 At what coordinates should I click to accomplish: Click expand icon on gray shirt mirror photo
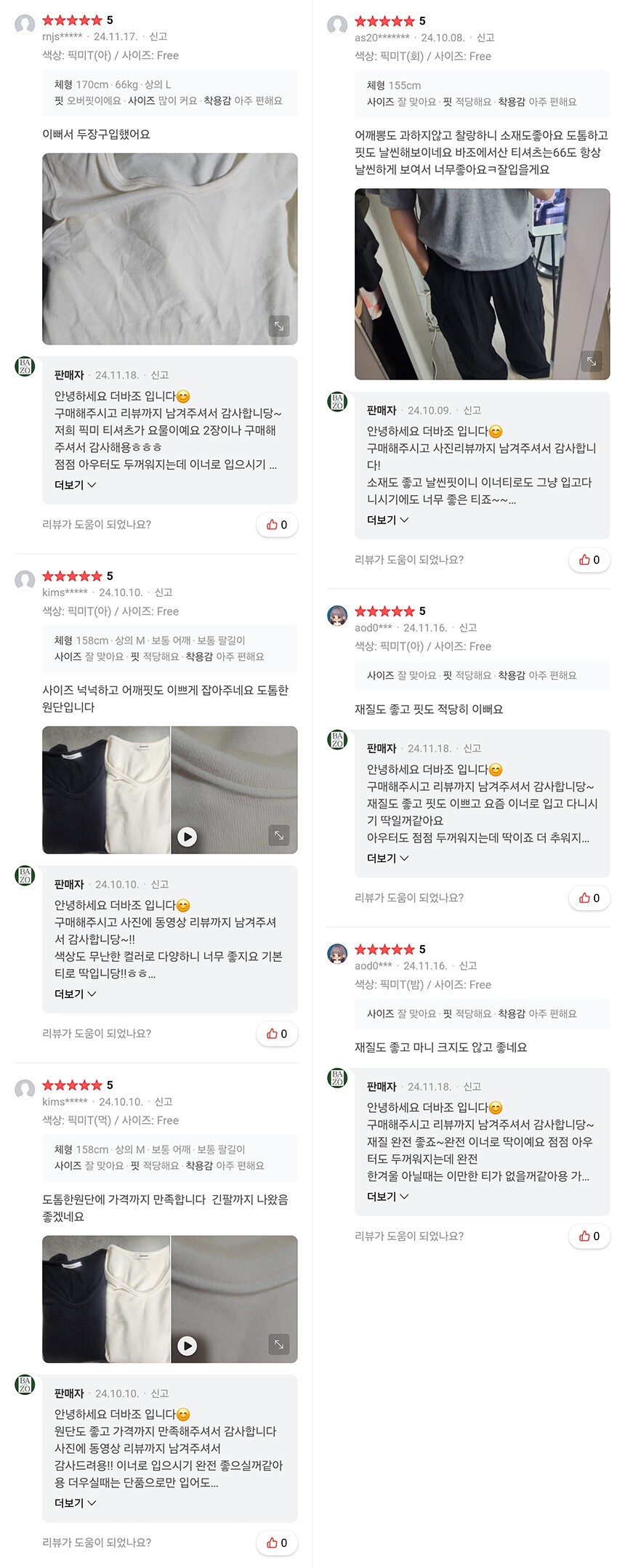point(592,361)
